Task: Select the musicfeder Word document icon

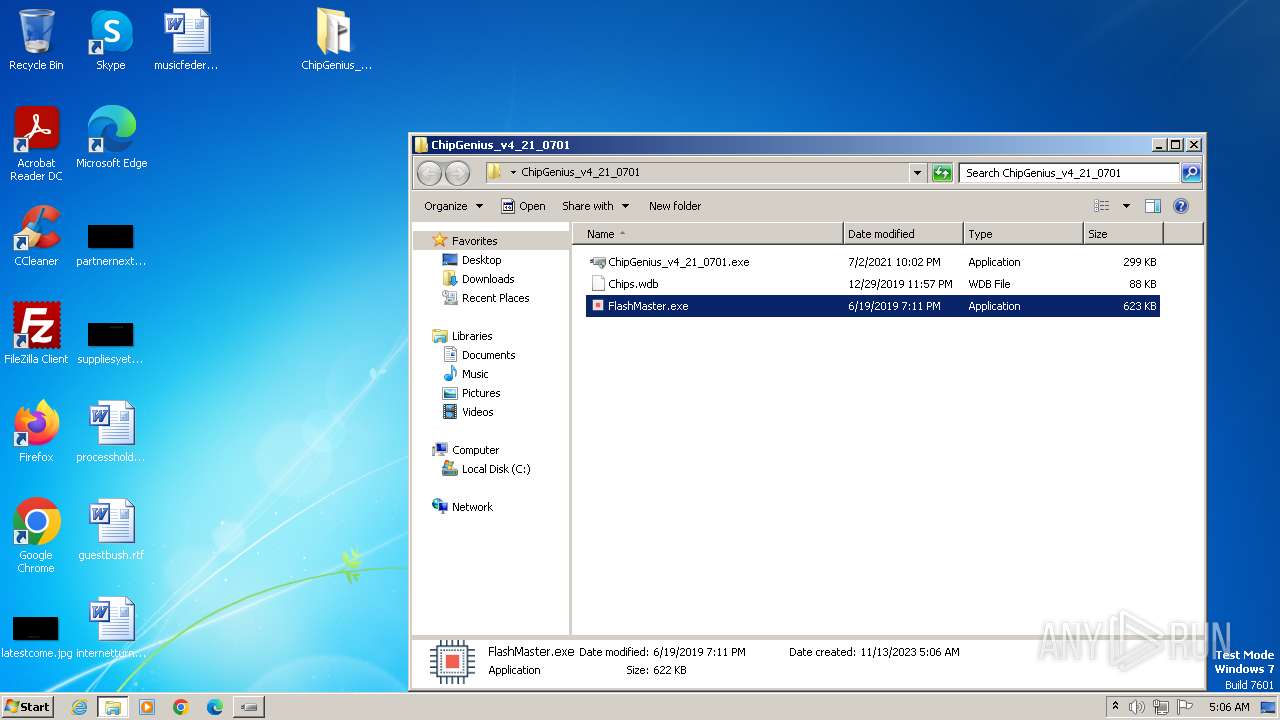Action: pyautogui.click(x=186, y=40)
